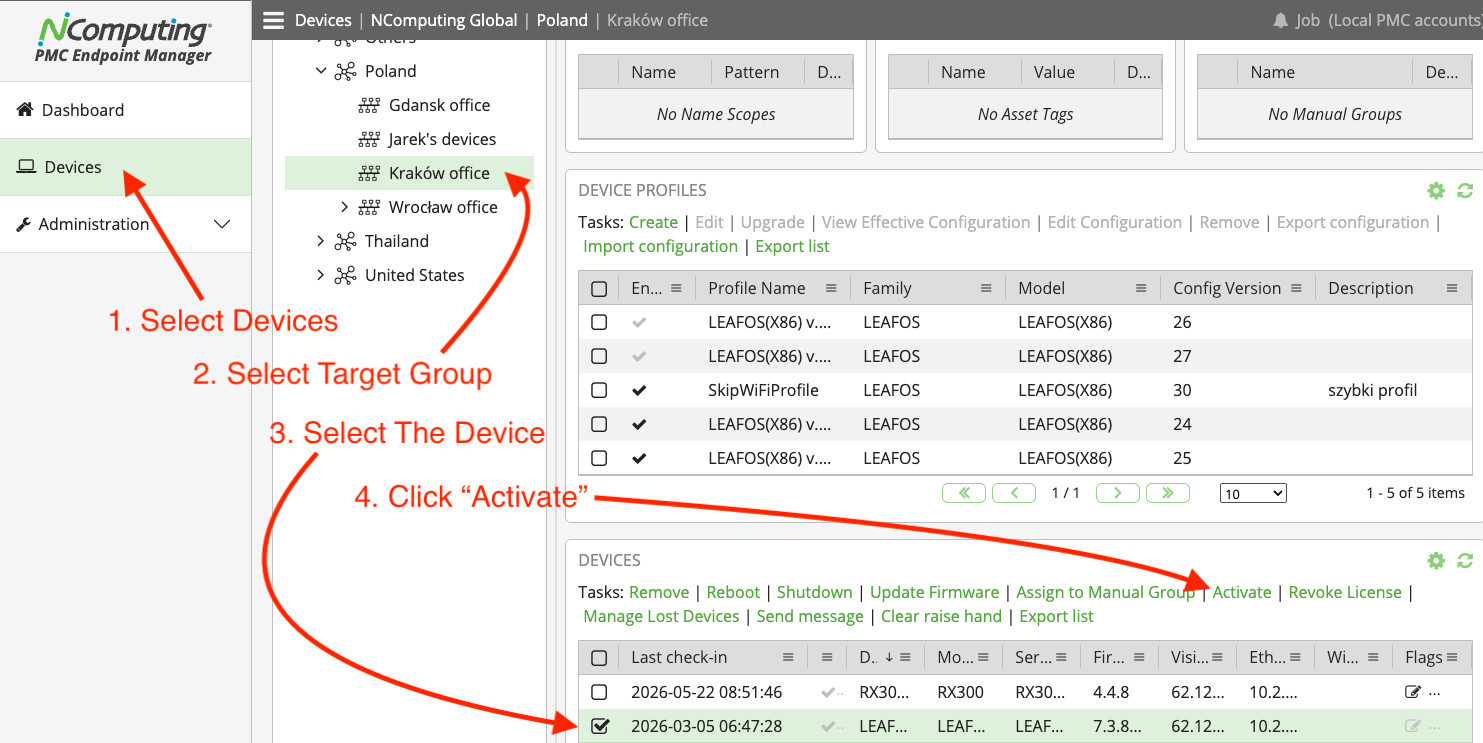
Task: Go to the next page of profiles
Action: (x=1117, y=493)
